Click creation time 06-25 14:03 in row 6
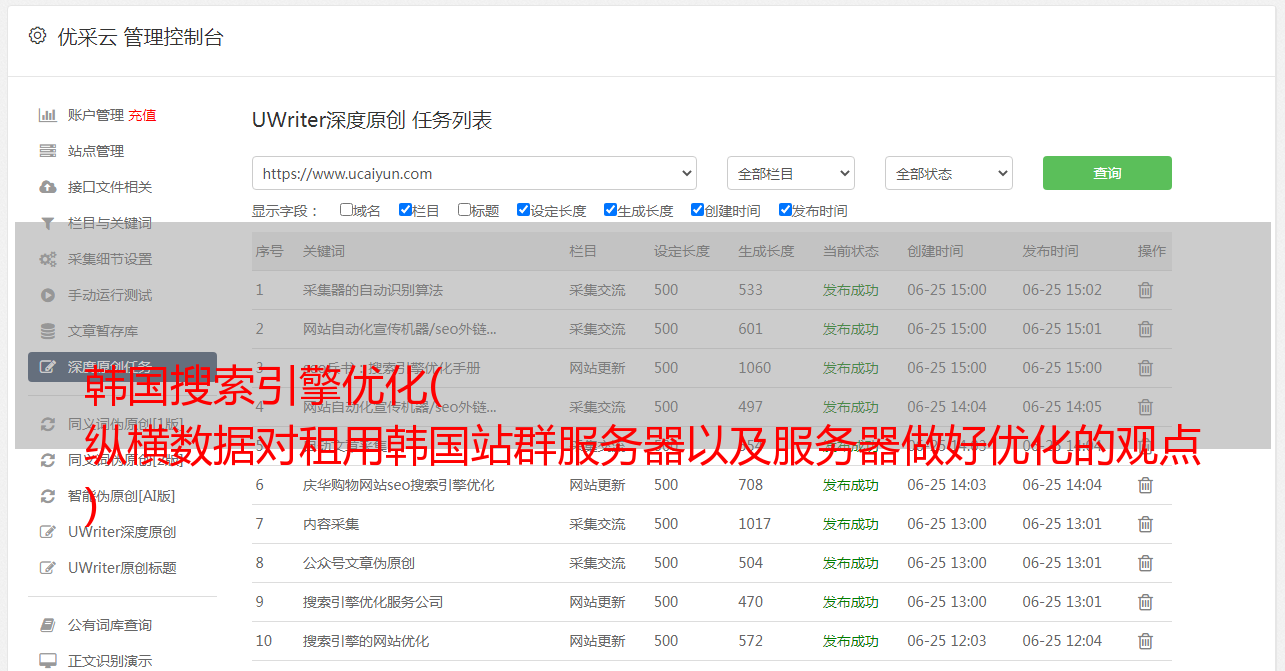The height and width of the screenshot is (671, 1285). tap(947, 485)
